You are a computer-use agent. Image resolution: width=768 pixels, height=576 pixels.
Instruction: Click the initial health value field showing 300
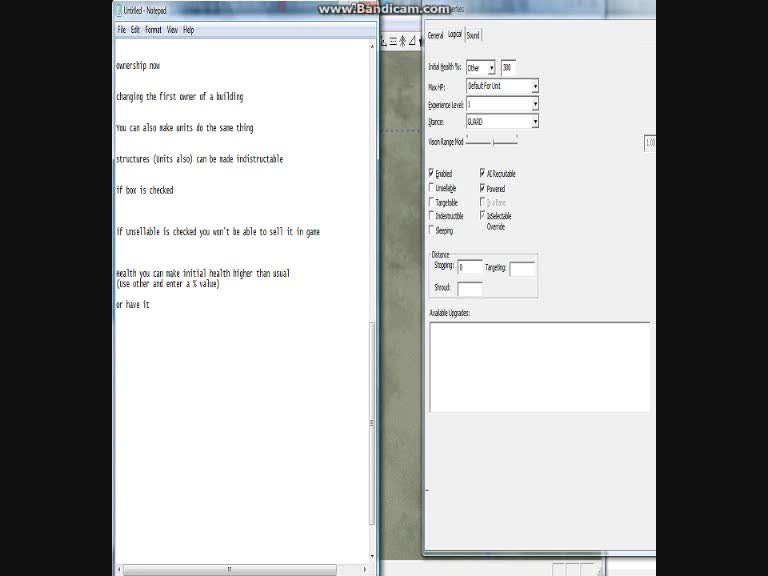pos(508,68)
